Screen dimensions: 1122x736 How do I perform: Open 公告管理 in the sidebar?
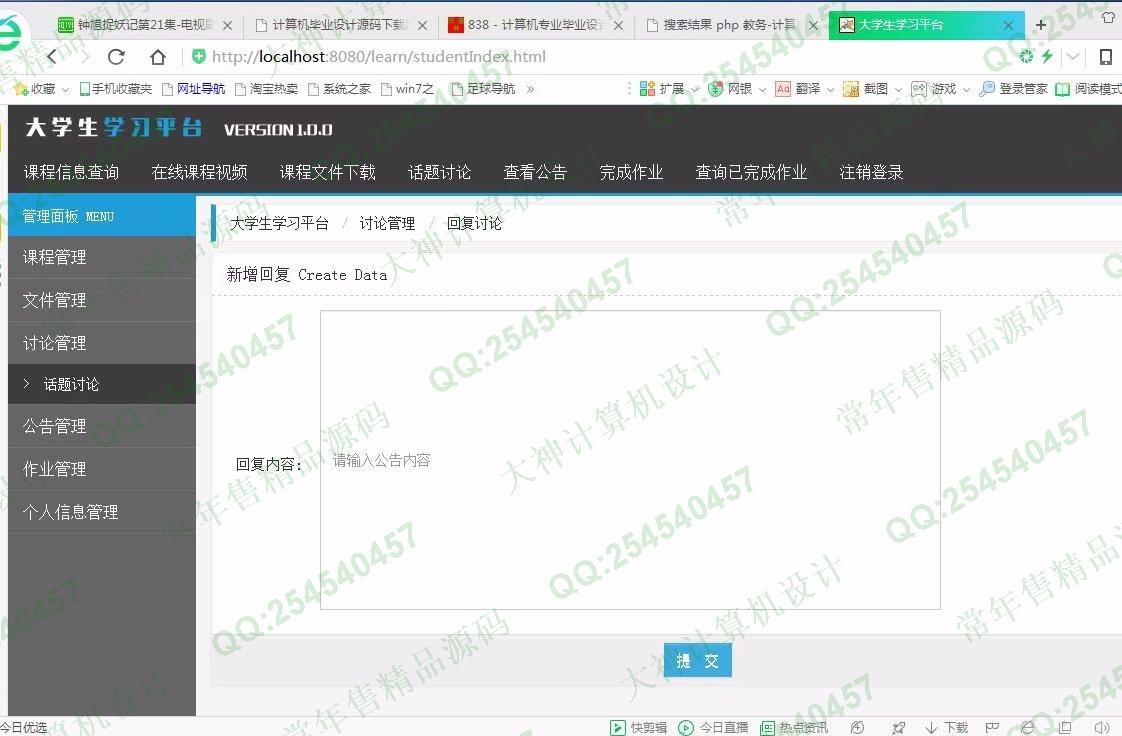pos(102,426)
